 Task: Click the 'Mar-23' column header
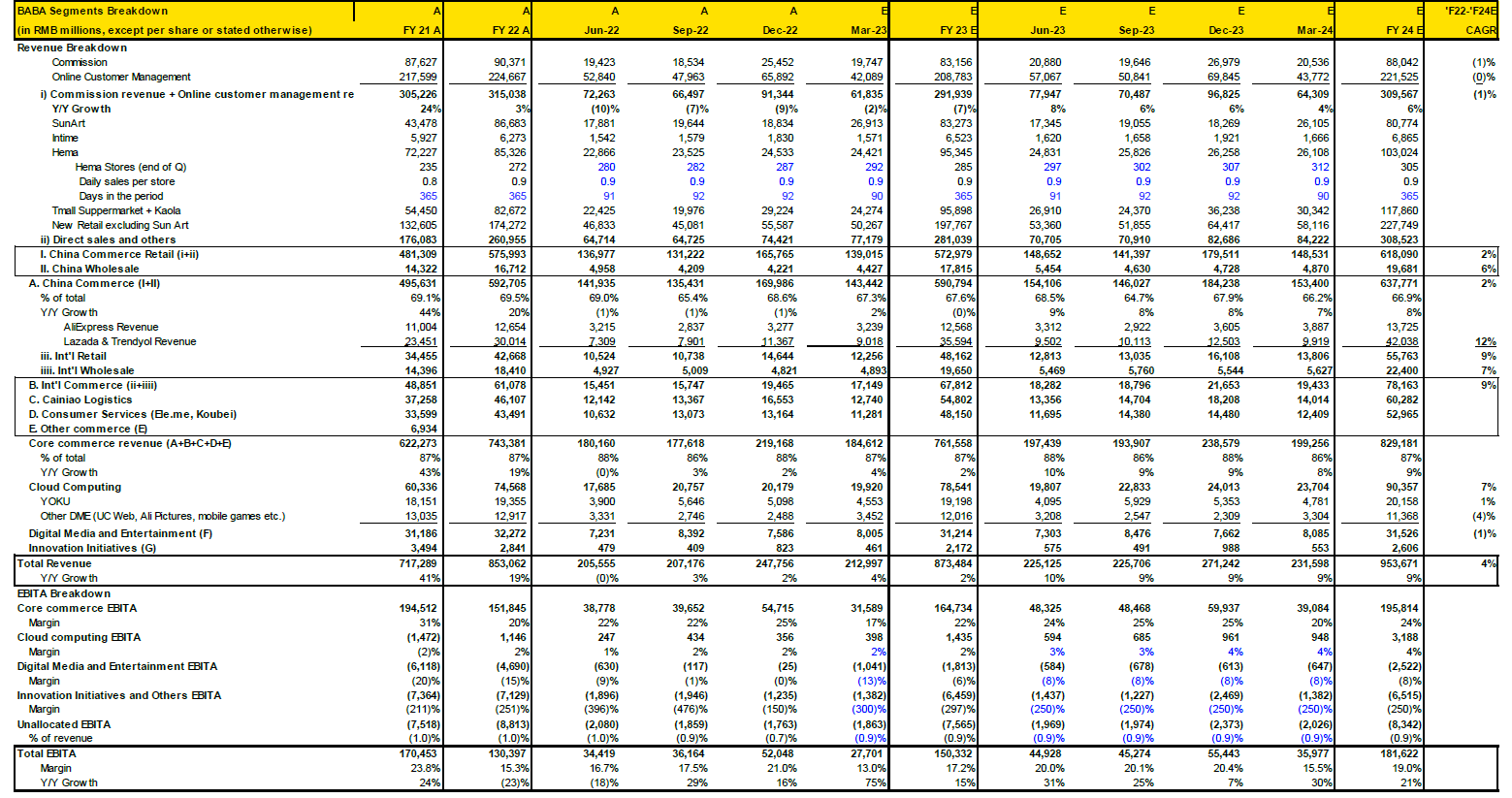tap(869, 30)
